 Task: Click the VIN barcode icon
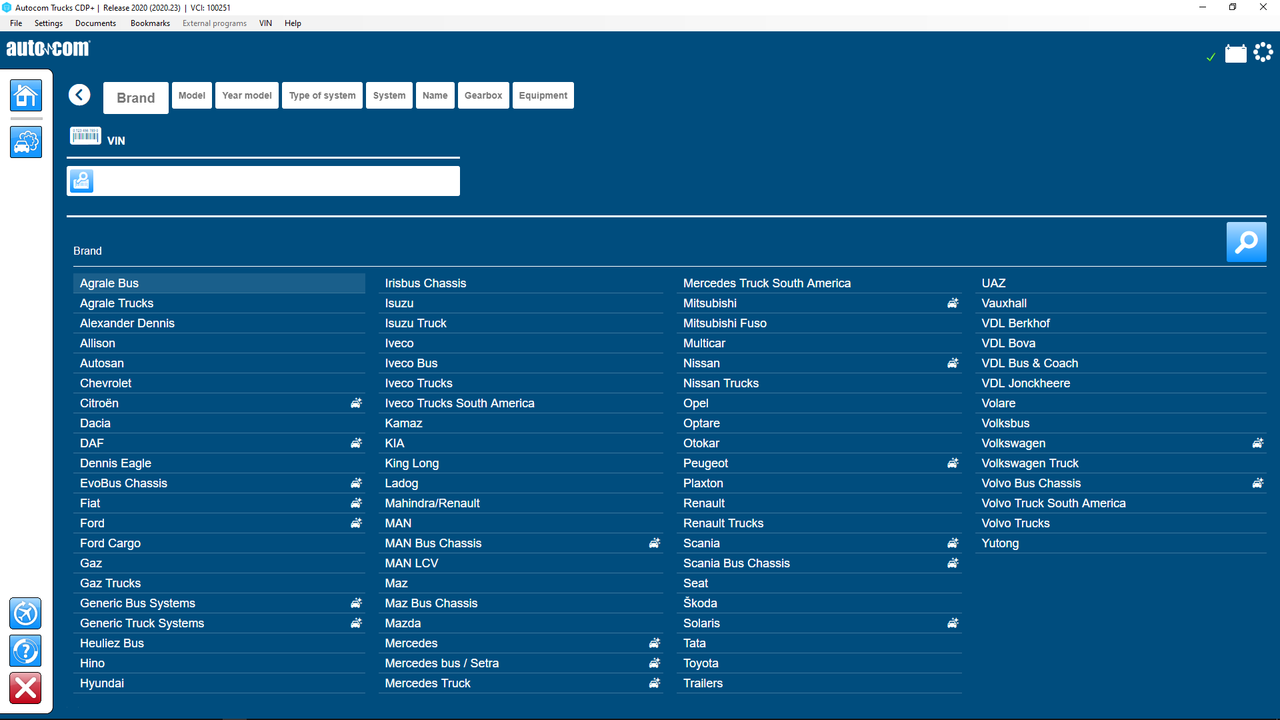click(x=85, y=135)
